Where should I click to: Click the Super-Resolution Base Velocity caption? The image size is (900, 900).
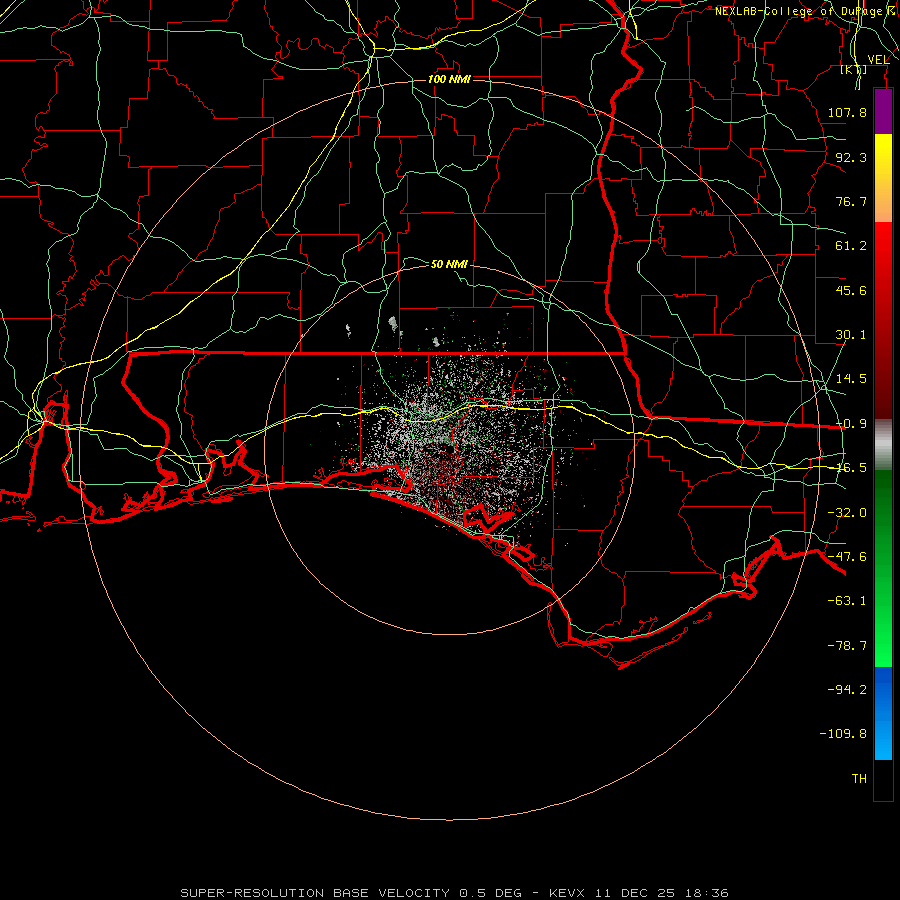[454, 893]
